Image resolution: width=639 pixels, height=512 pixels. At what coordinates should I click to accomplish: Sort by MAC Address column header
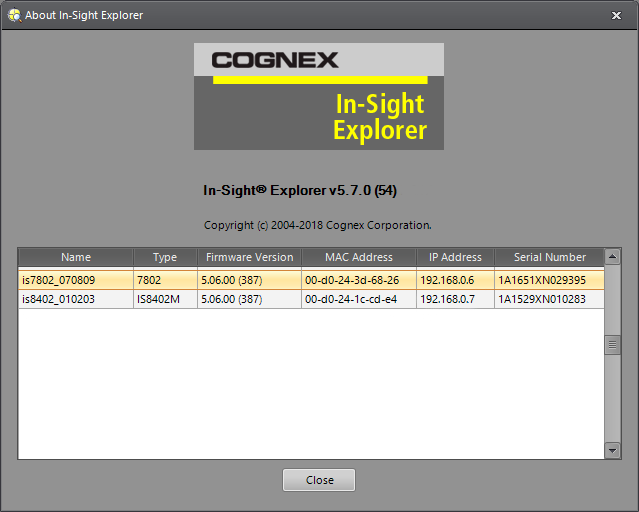[359, 257]
